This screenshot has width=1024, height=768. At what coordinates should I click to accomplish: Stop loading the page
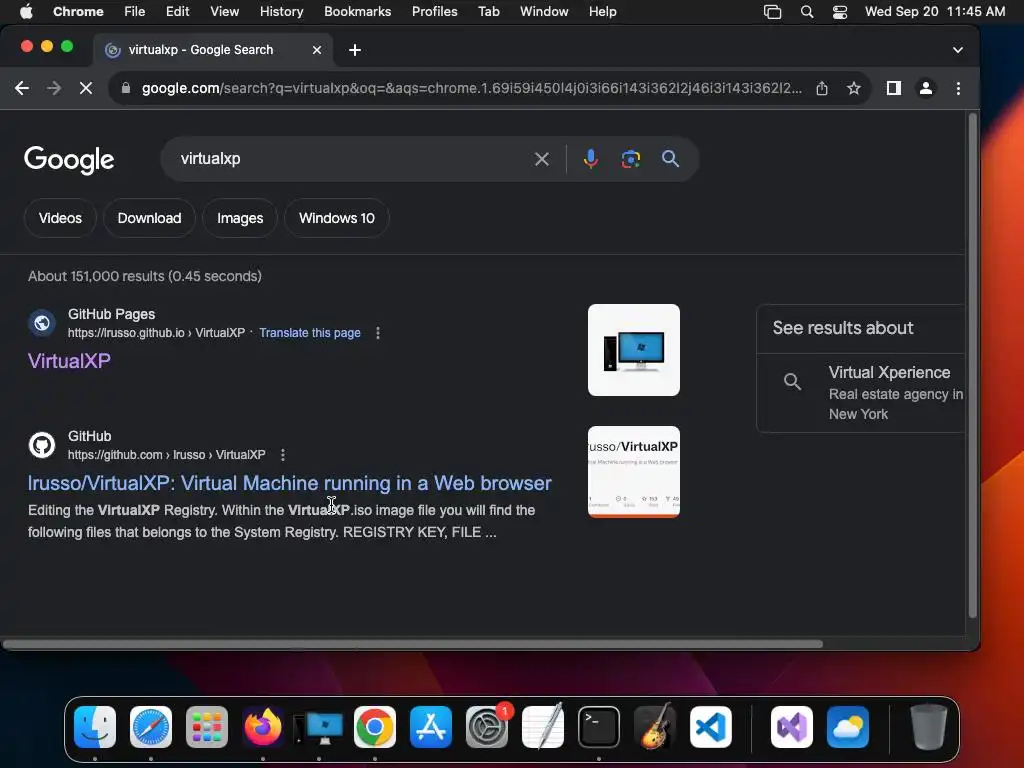(x=86, y=88)
